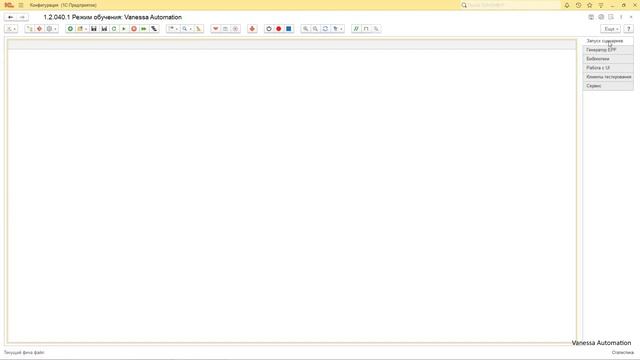Switch to the Генератор EPF tab
The image size is (640, 360).
pyautogui.click(x=608, y=50)
